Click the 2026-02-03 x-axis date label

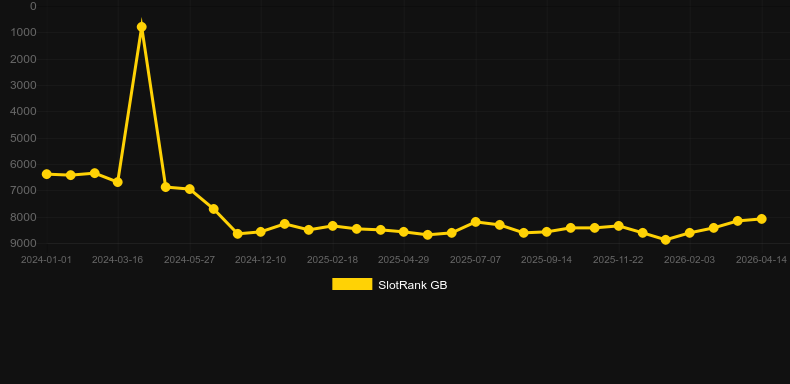690,260
